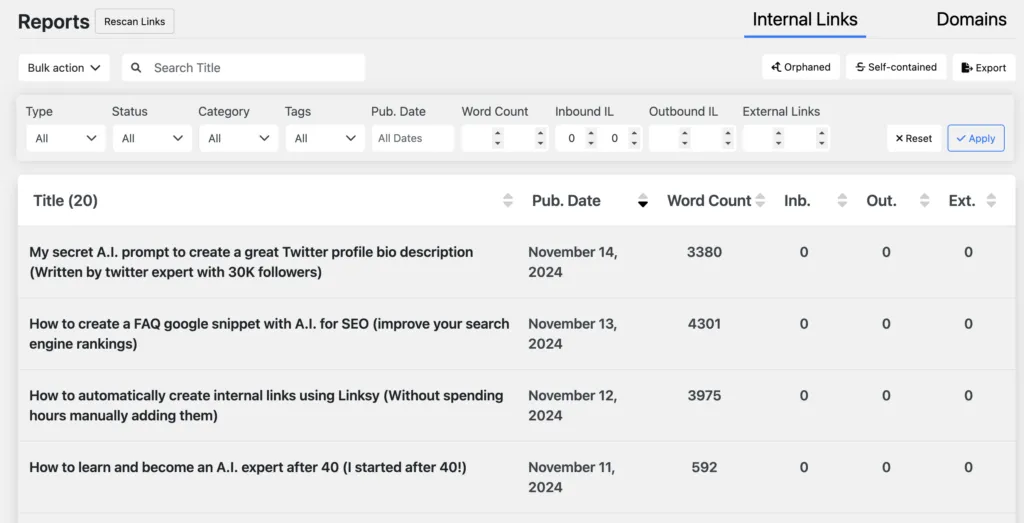The height and width of the screenshot is (523, 1024).
Task: Sort by Inbound links column arrows
Action: [x=842, y=201]
